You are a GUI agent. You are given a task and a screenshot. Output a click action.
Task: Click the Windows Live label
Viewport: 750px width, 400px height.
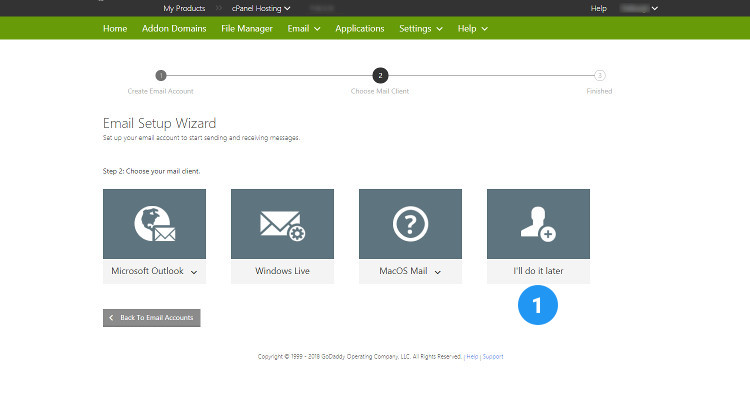tap(282, 272)
